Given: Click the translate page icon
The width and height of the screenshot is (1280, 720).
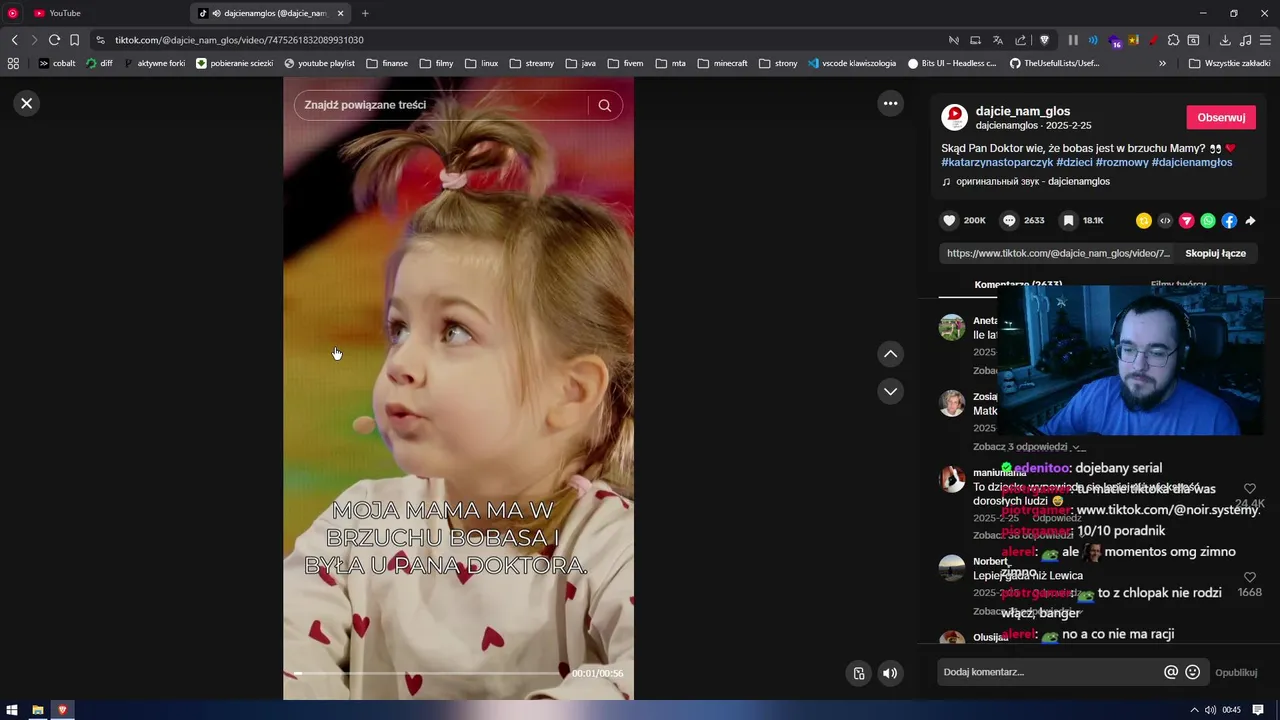Looking at the screenshot, I should (x=997, y=40).
